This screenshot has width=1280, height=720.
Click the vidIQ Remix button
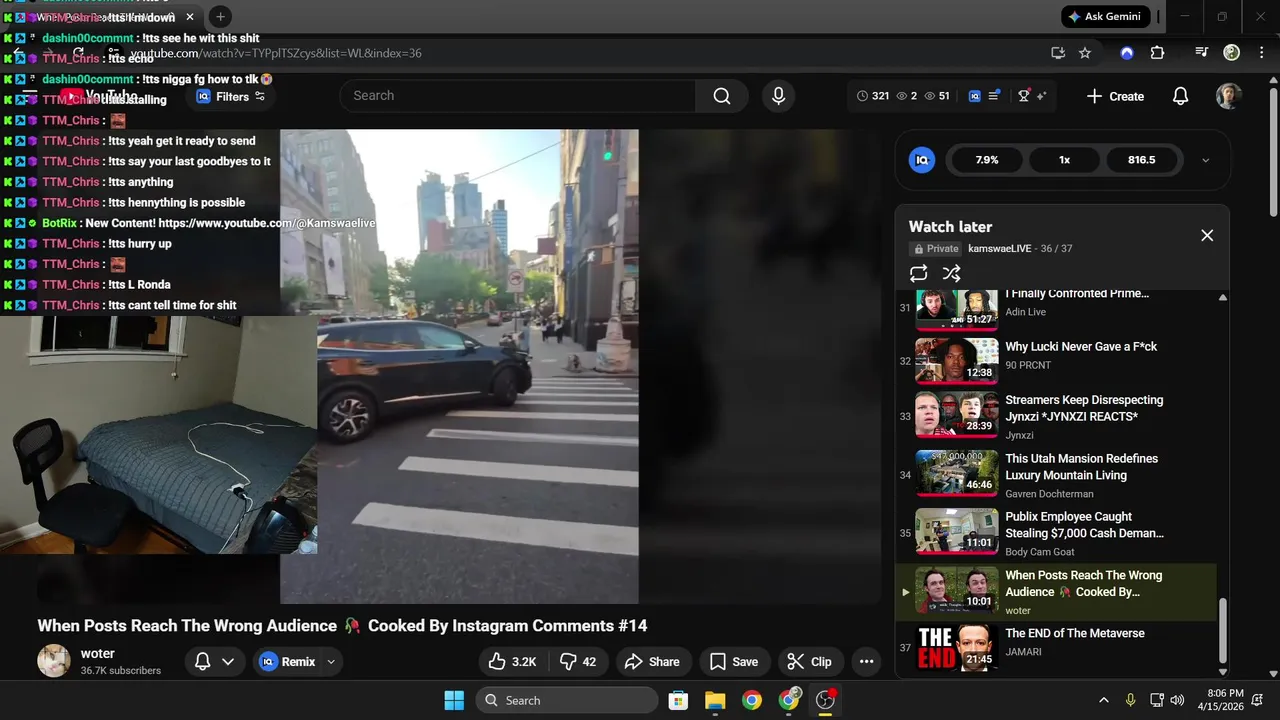288,661
